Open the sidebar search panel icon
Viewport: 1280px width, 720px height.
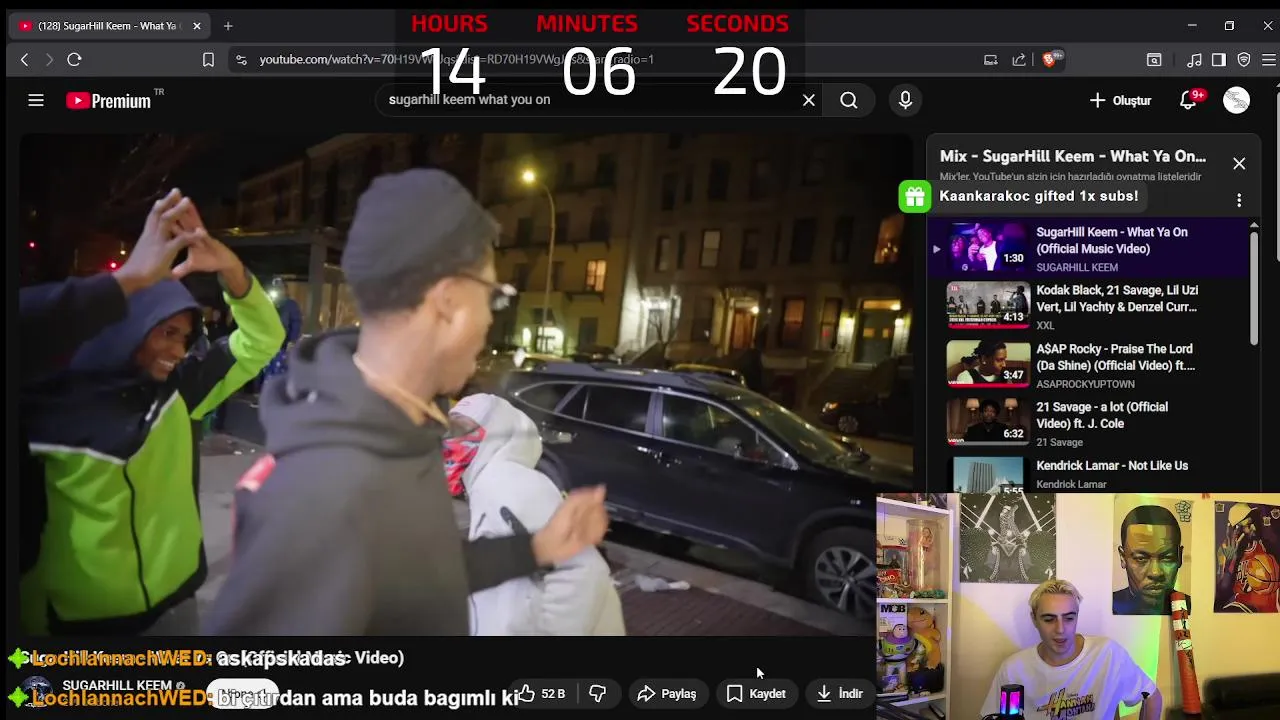pyautogui.click(x=1154, y=60)
